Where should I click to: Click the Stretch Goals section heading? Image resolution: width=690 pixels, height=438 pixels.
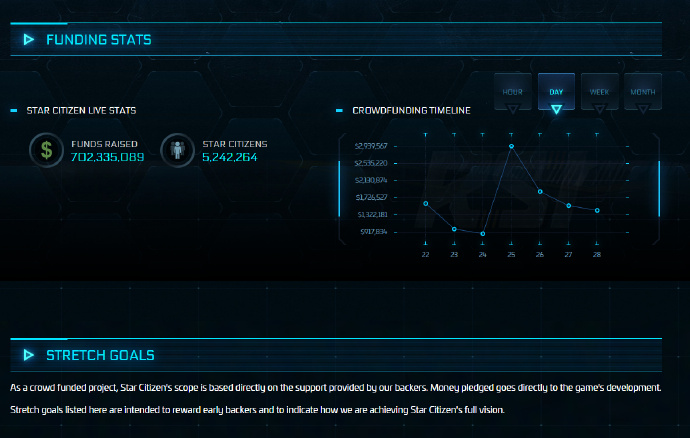click(x=100, y=355)
